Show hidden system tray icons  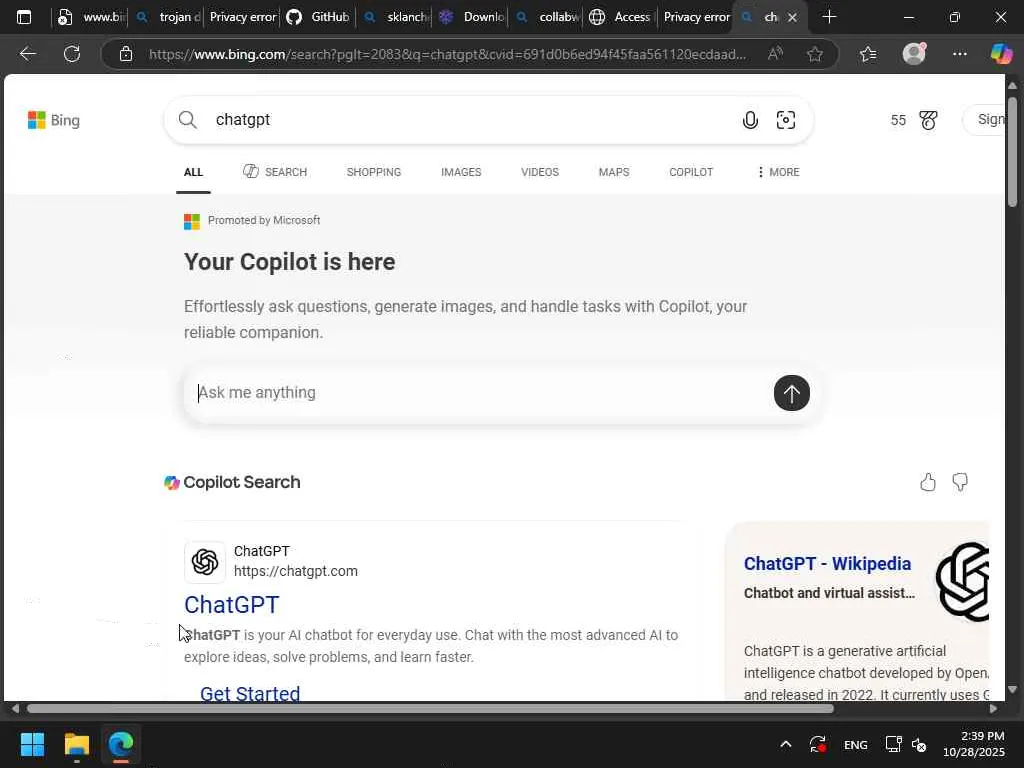click(786, 744)
